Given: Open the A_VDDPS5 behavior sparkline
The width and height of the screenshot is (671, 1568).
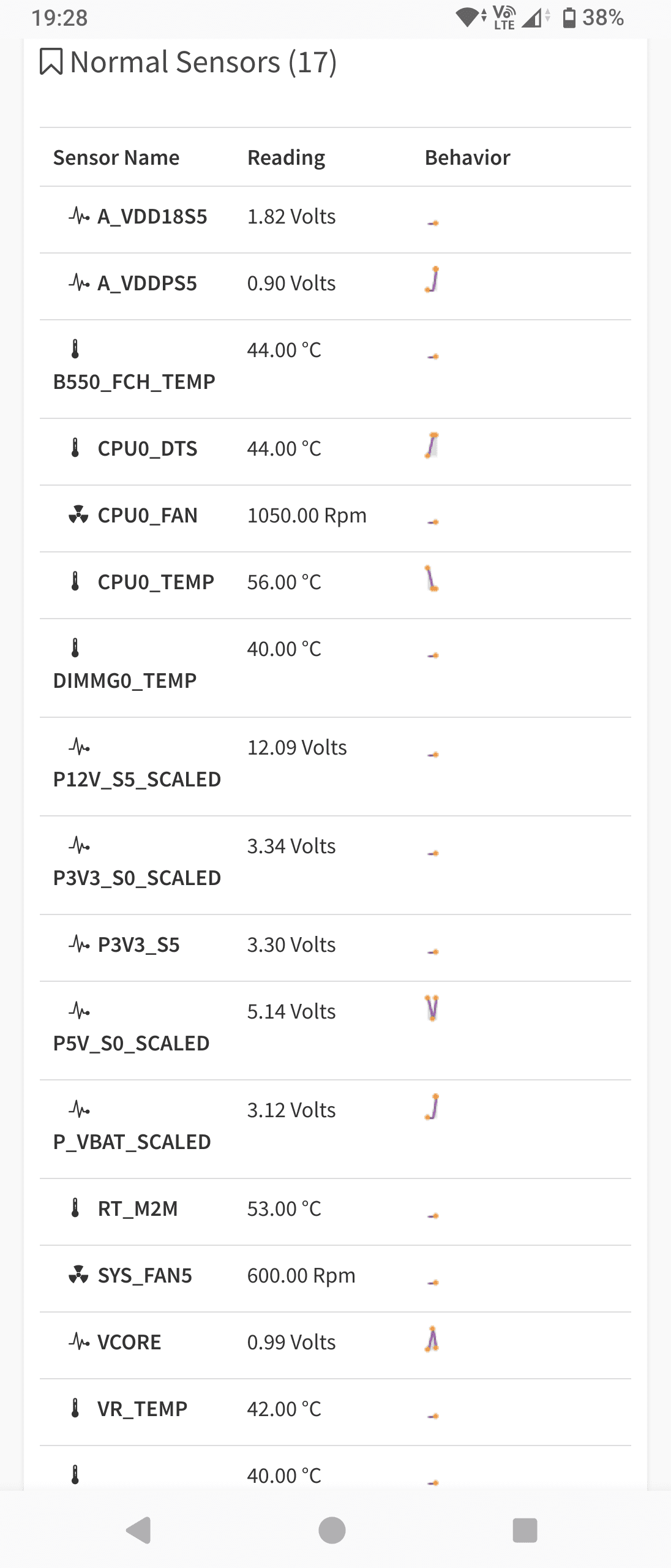Looking at the screenshot, I should [433, 279].
